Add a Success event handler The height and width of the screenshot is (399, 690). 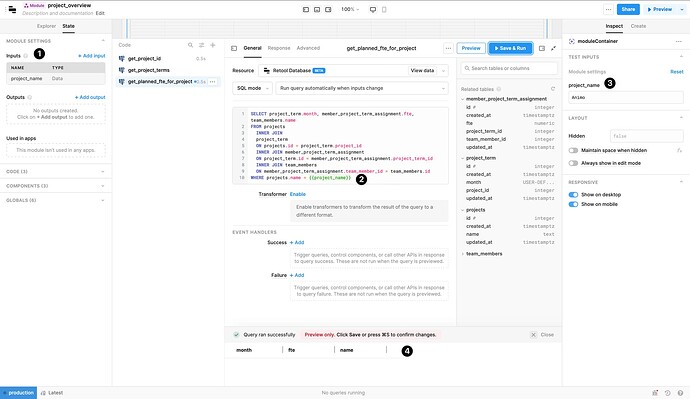tap(297, 242)
